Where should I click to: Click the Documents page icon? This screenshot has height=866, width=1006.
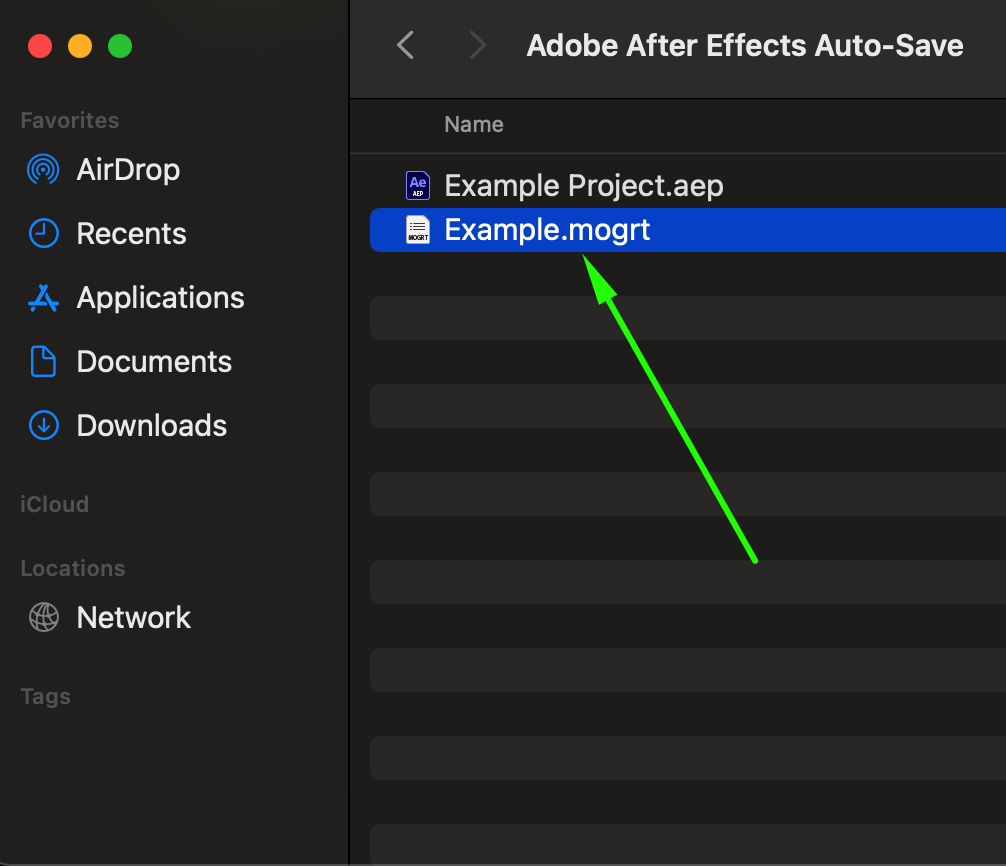pos(43,361)
